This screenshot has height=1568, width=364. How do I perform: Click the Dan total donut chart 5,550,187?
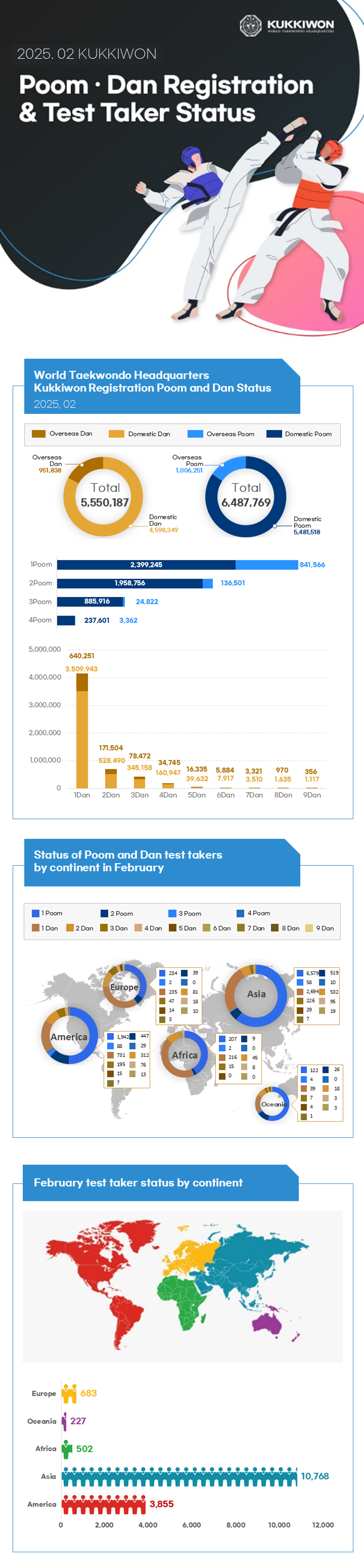click(104, 497)
